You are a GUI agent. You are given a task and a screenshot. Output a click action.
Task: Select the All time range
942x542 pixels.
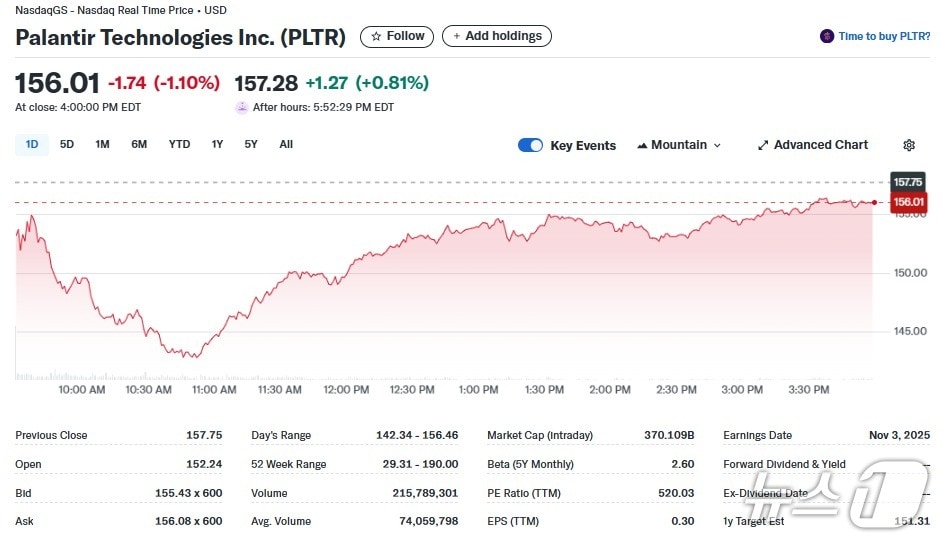pos(286,144)
